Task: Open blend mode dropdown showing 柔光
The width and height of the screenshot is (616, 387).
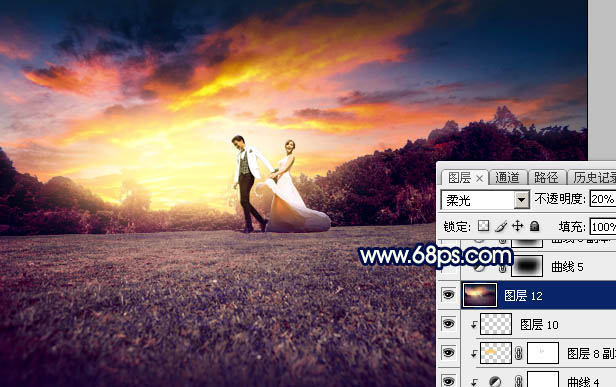Action: [x=485, y=200]
